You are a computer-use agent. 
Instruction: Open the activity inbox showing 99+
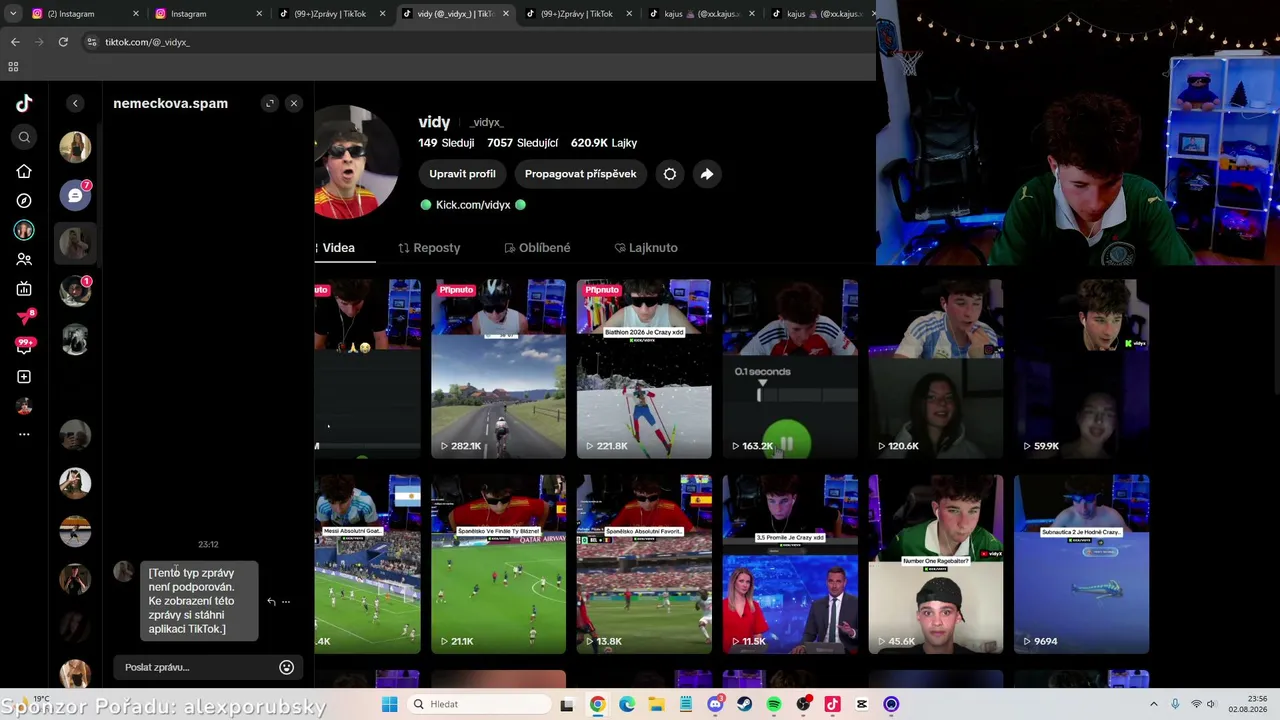25,346
